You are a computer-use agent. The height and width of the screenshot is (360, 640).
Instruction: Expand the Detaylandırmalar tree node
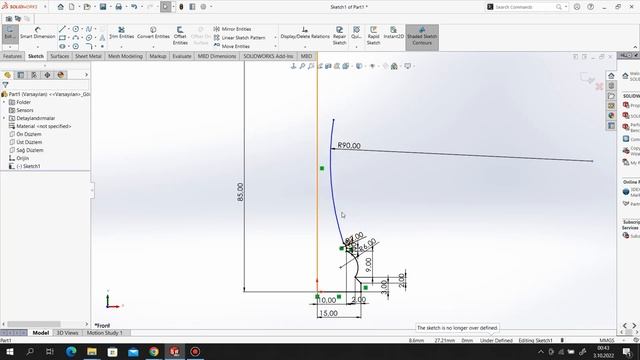(4, 118)
